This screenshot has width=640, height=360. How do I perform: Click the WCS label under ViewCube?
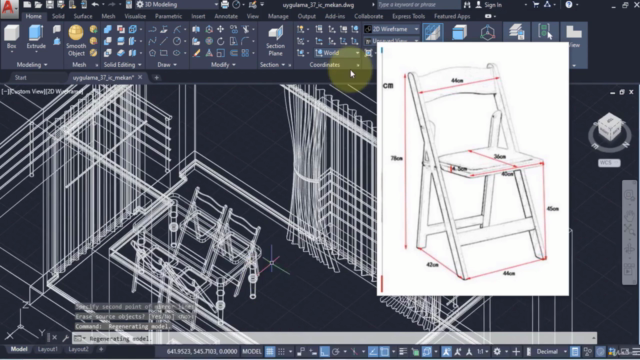(609, 162)
